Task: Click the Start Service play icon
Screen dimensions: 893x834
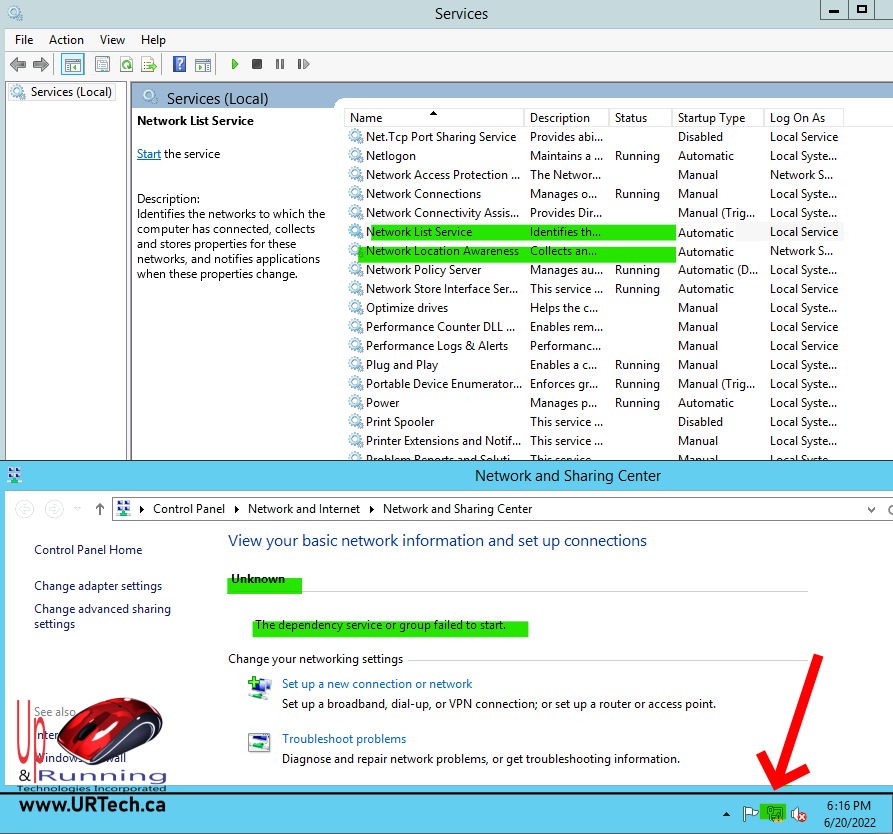Action: pos(235,64)
